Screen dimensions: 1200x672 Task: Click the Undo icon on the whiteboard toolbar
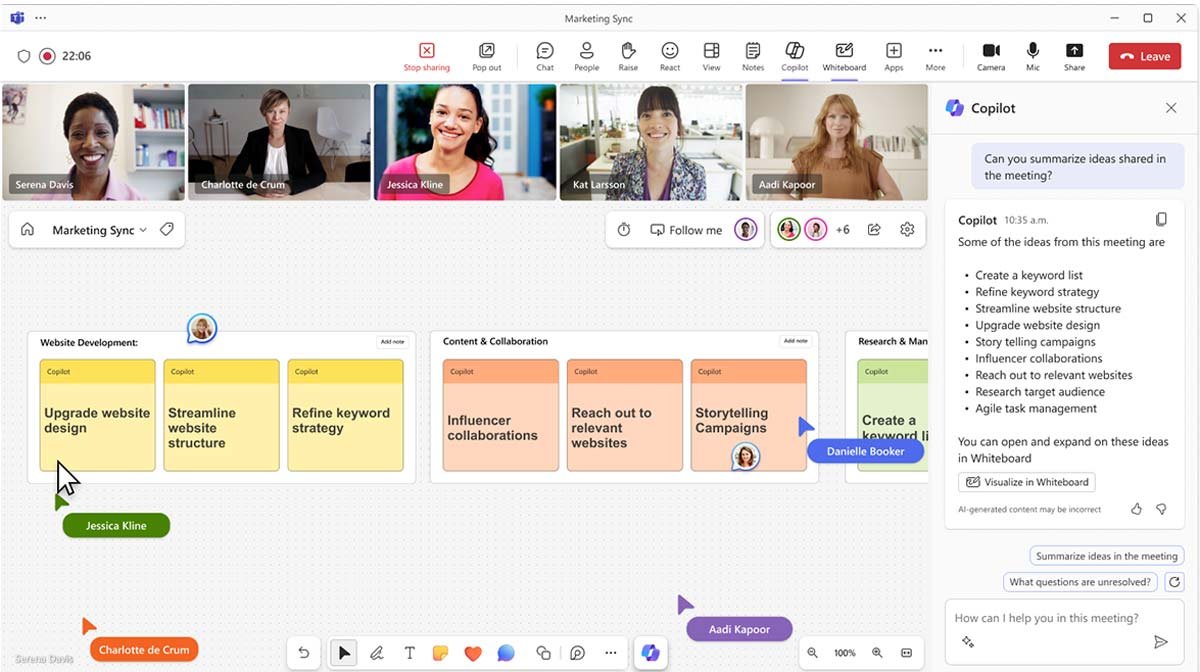click(x=304, y=653)
